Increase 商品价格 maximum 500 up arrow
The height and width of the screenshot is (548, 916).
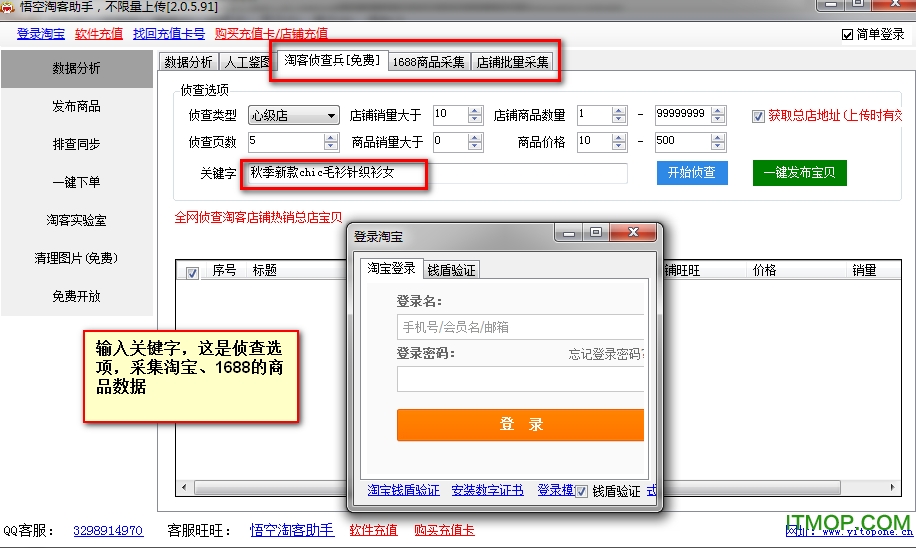point(719,137)
